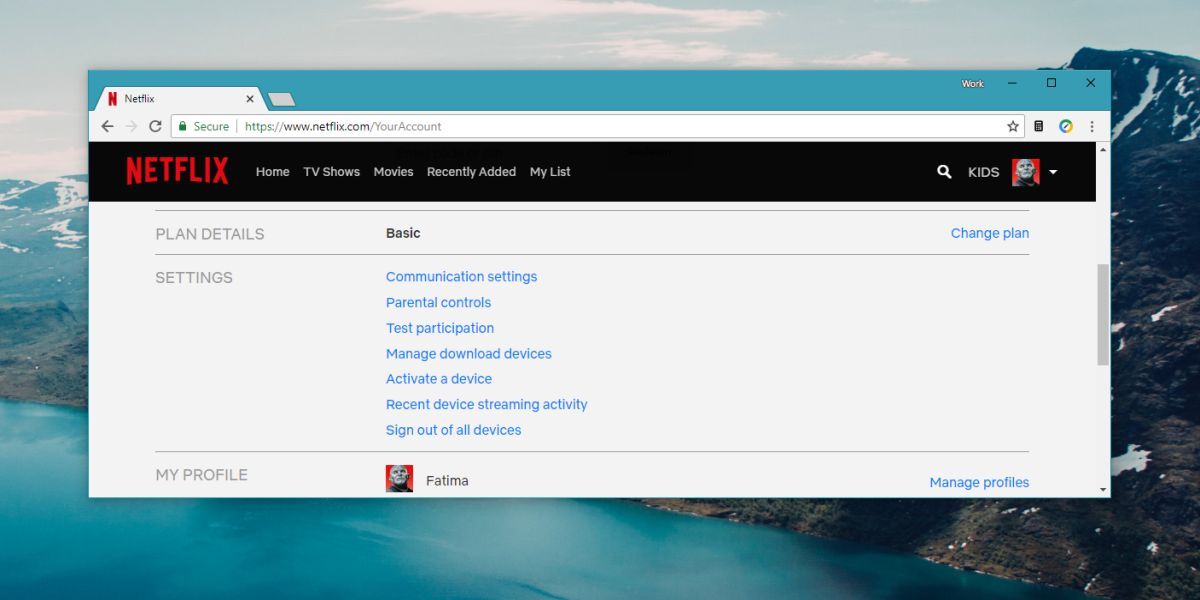Click the URL address bar
This screenshot has width=1200, height=600.
tap(600, 127)
